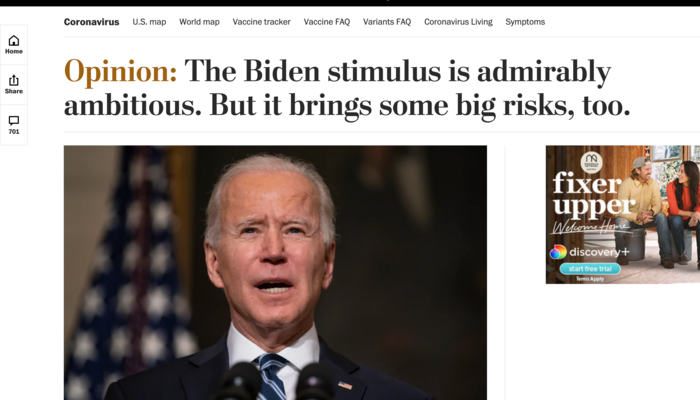Click the Biden article photo
The height and width of the screenshot is (400, 700).
[275, 272]
